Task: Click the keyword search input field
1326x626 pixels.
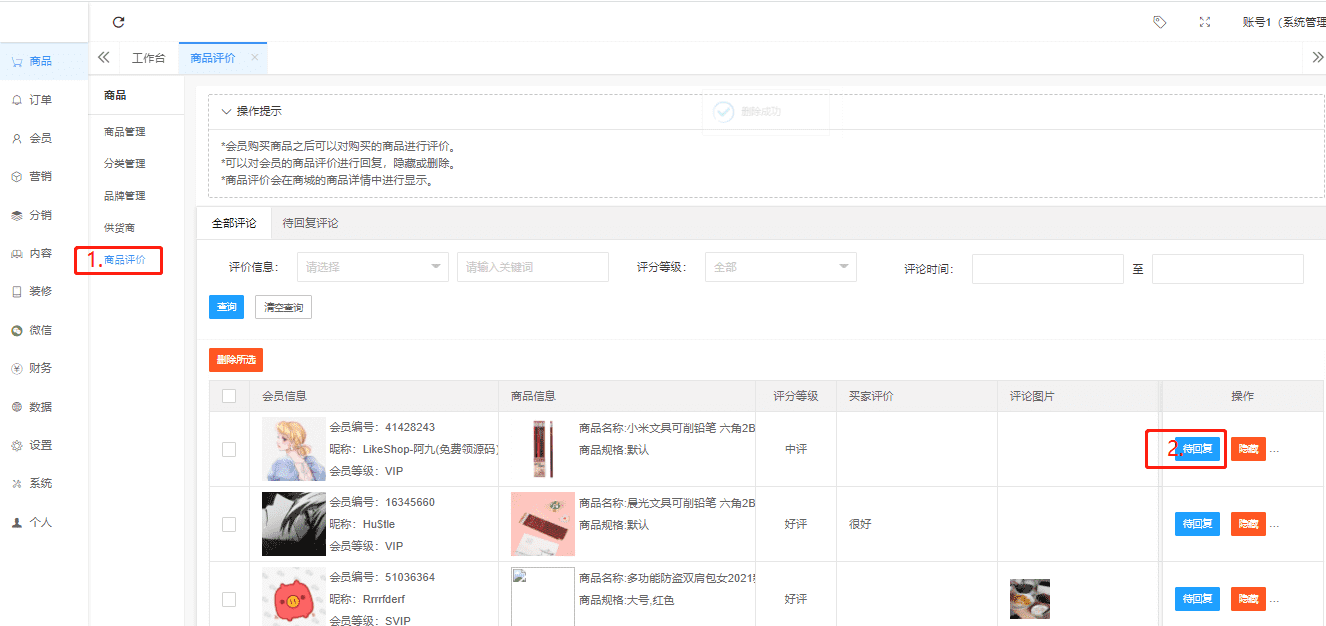Action: pos(532,267)
